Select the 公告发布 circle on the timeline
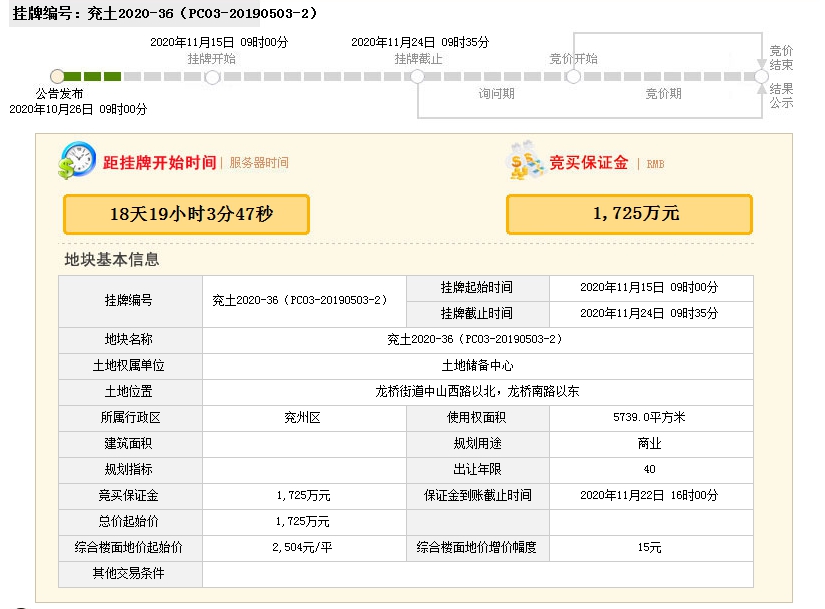 pyautogui.click(x=57, y=76)
